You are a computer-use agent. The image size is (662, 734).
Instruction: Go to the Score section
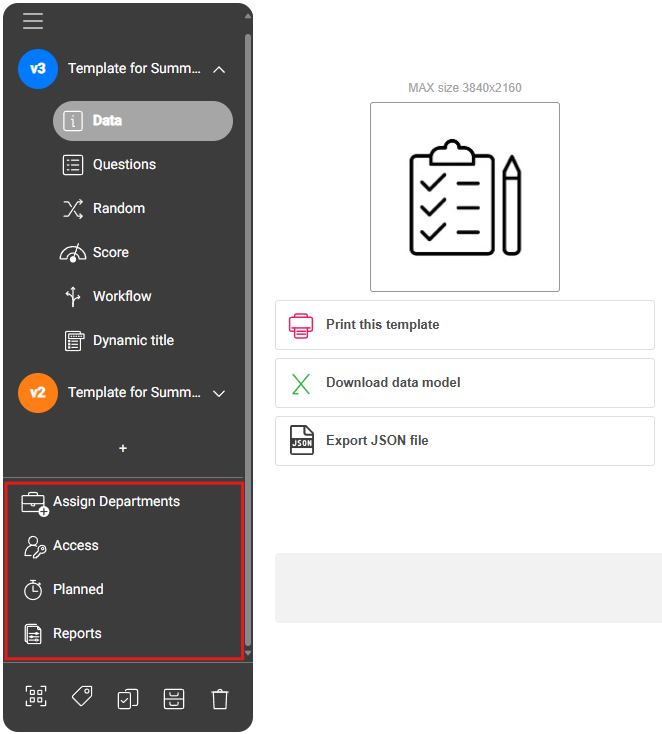tap(110, 253)
